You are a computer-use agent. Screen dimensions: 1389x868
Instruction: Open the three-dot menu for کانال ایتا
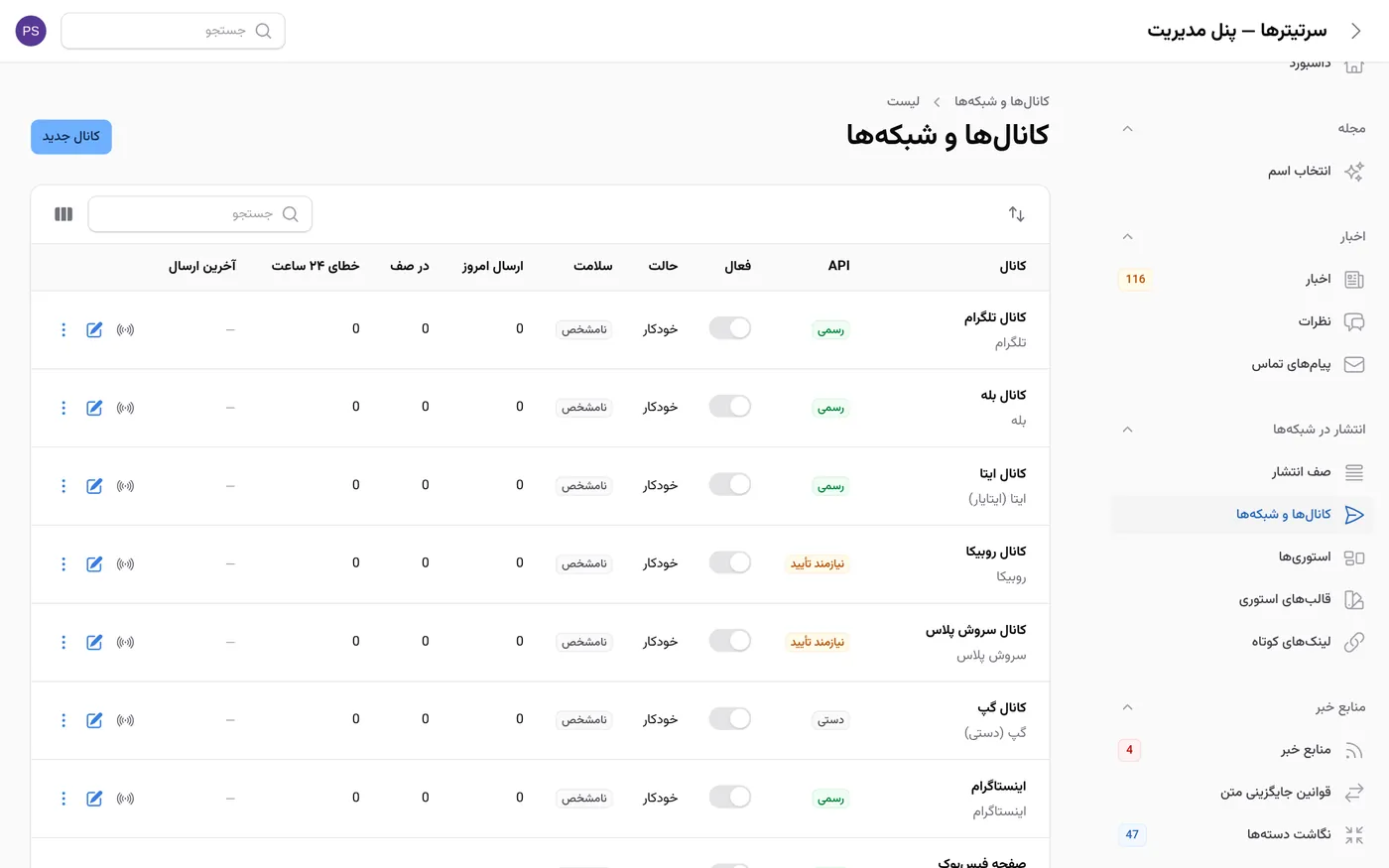(63, 486)
